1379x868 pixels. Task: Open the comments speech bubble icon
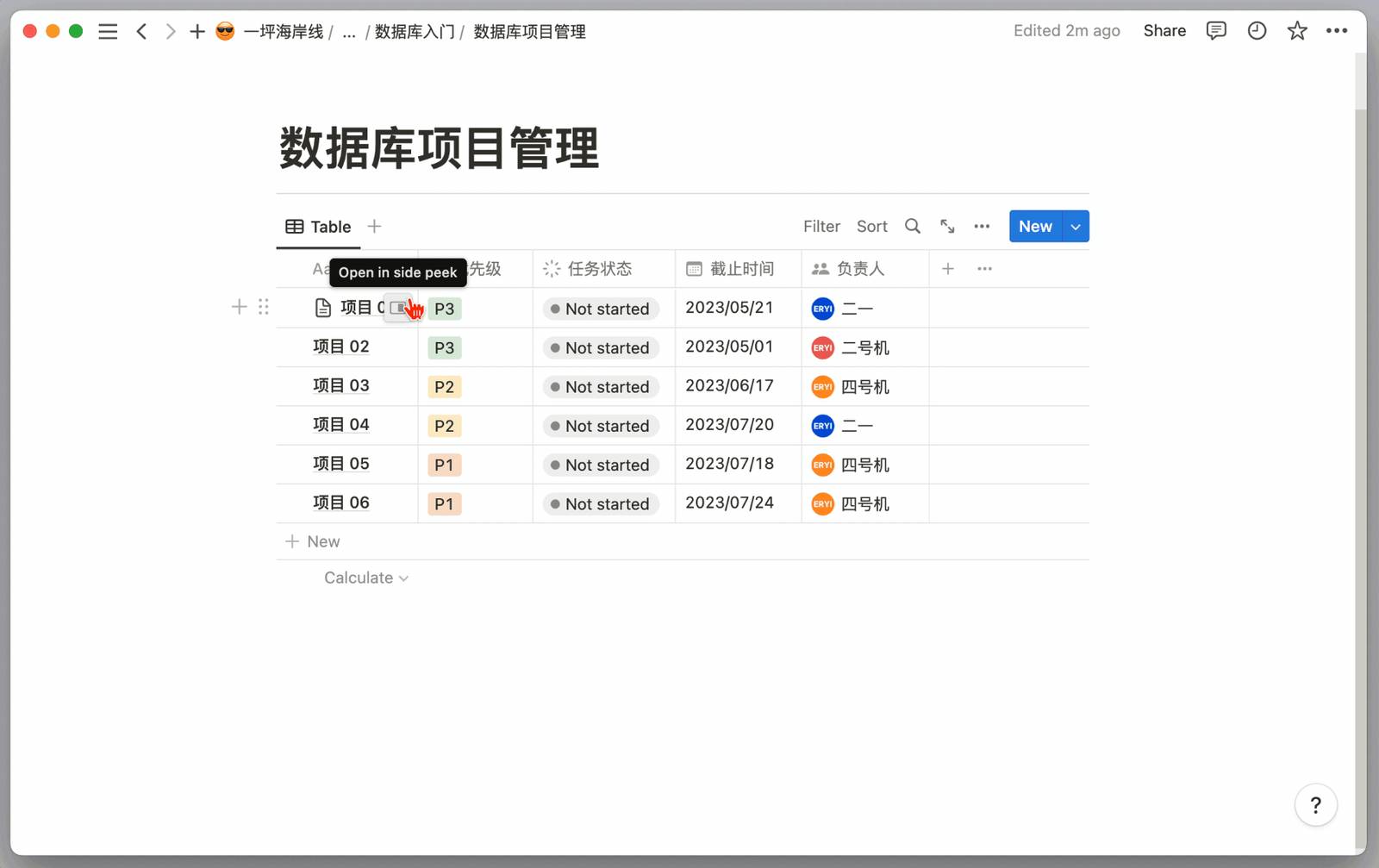coord(1216,31)
